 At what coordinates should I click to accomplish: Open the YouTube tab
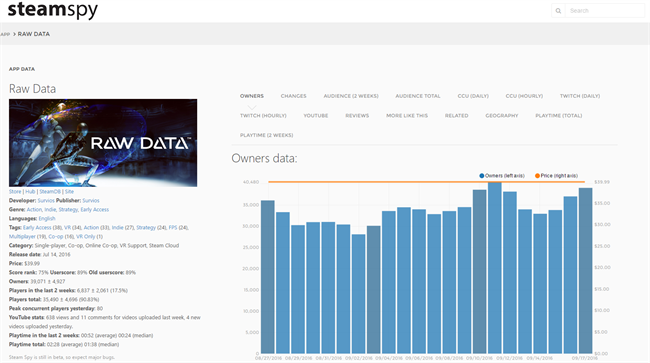pos(316,116)
